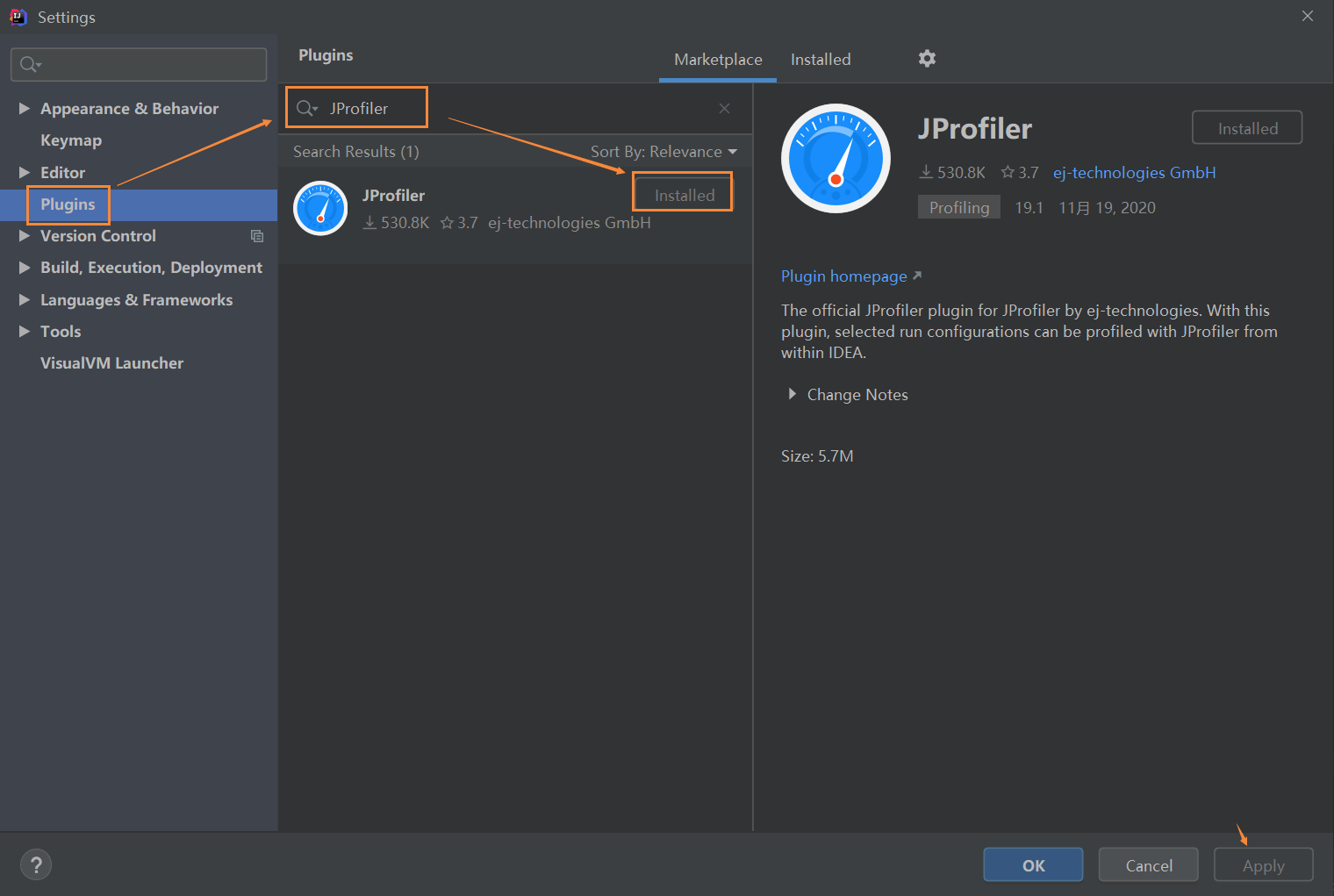
Task: Open the plugins gear settings menu
Action: [x=927, y=59]
